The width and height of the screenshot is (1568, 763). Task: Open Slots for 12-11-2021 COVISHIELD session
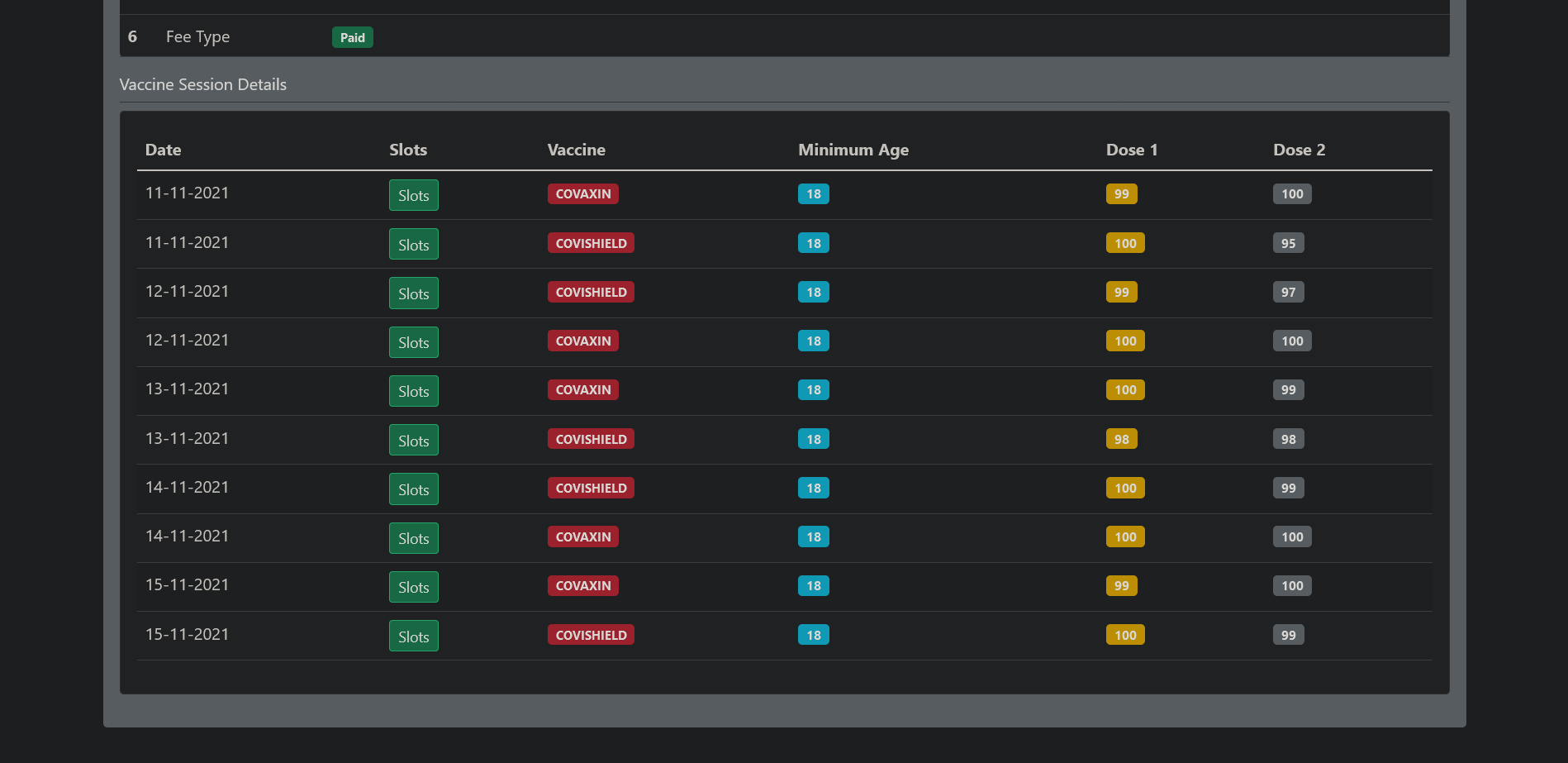coord(414,293)
